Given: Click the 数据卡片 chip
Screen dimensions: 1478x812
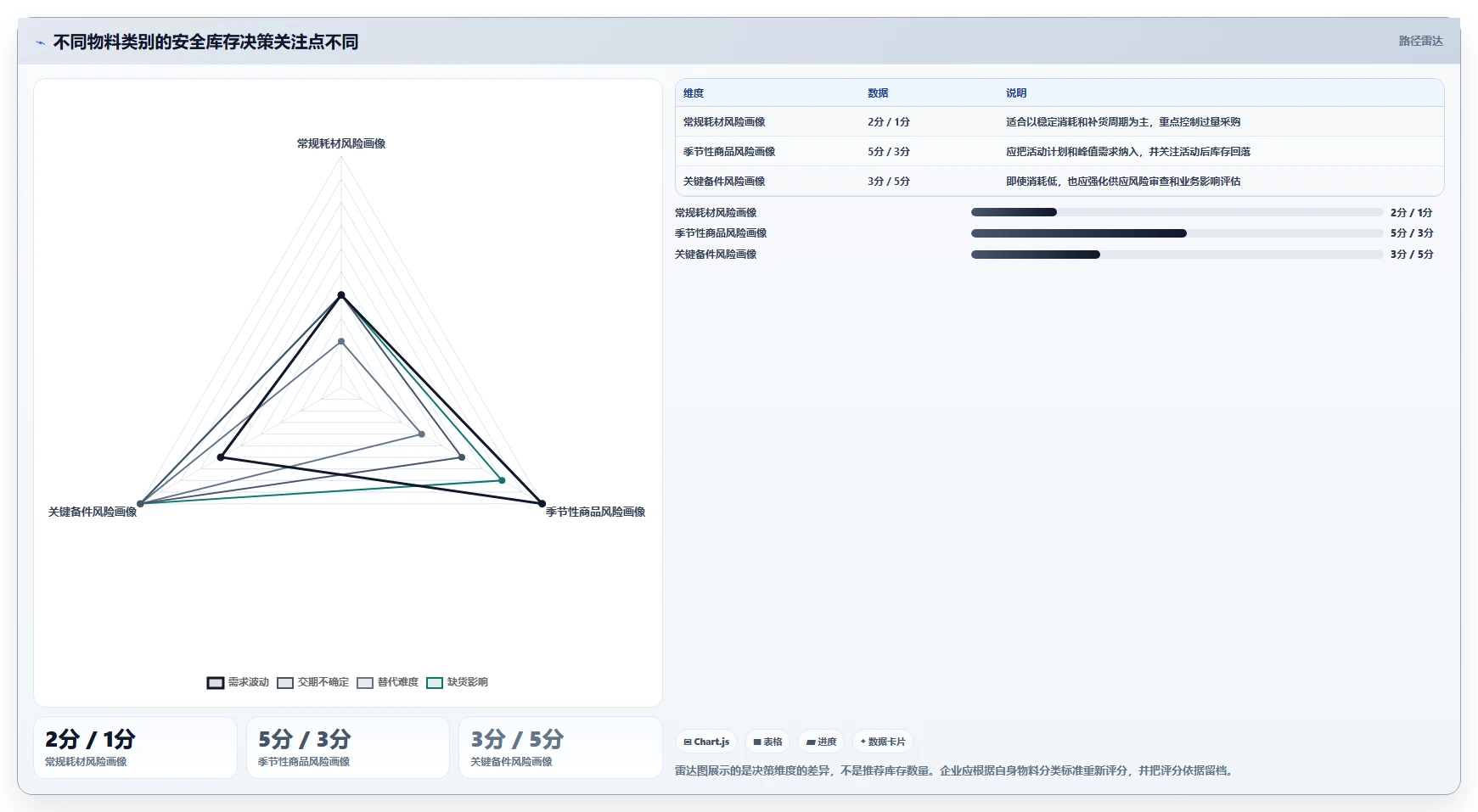Looking at the screenshot, I should (883, 742).
